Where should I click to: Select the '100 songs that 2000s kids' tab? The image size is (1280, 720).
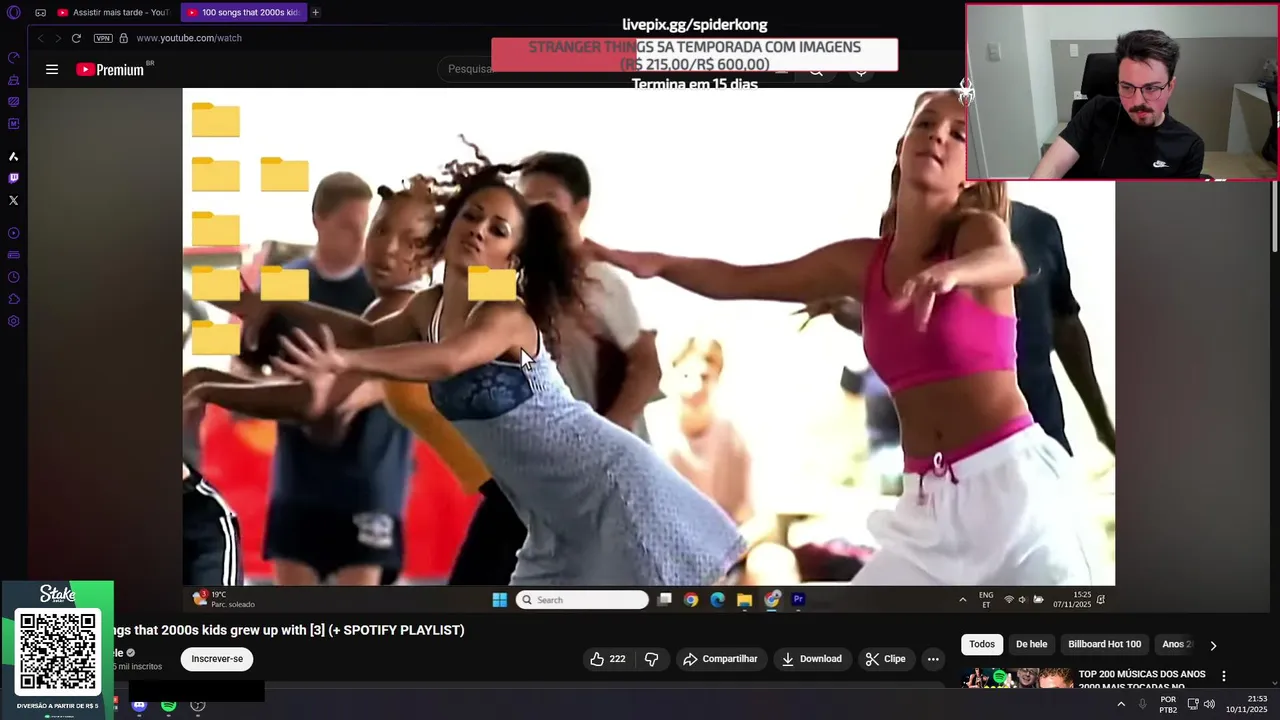[x=243, y=12]
